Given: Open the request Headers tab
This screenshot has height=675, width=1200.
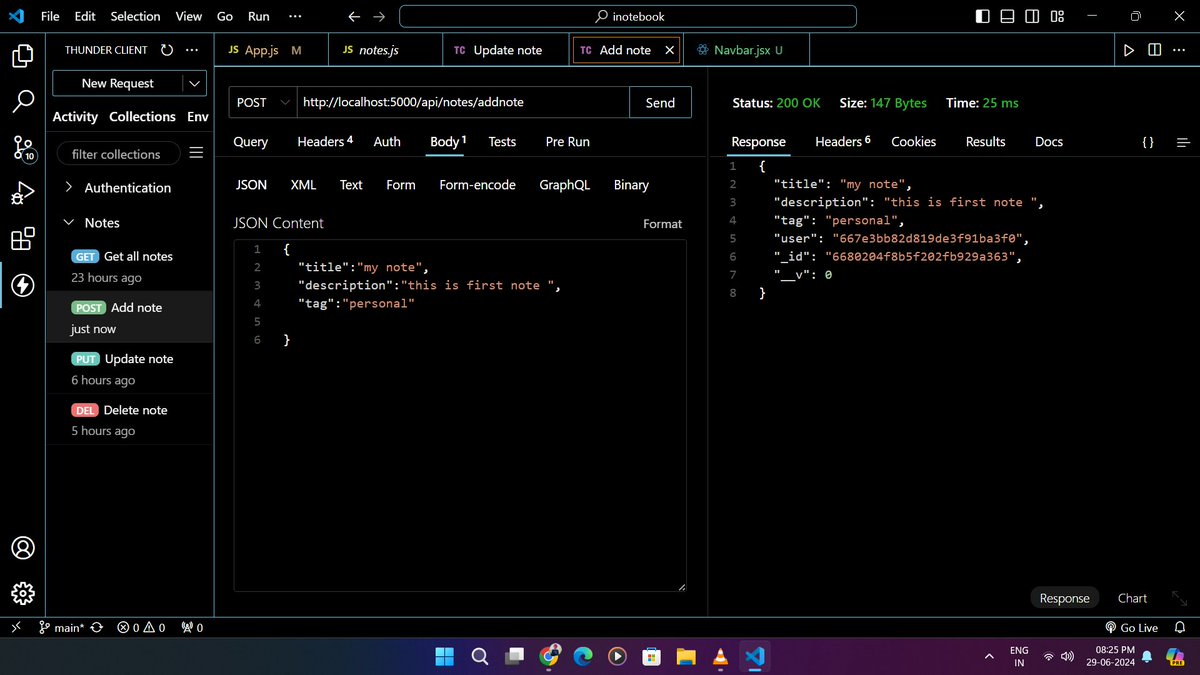Looking at the screenshot, I should point(324,142).
